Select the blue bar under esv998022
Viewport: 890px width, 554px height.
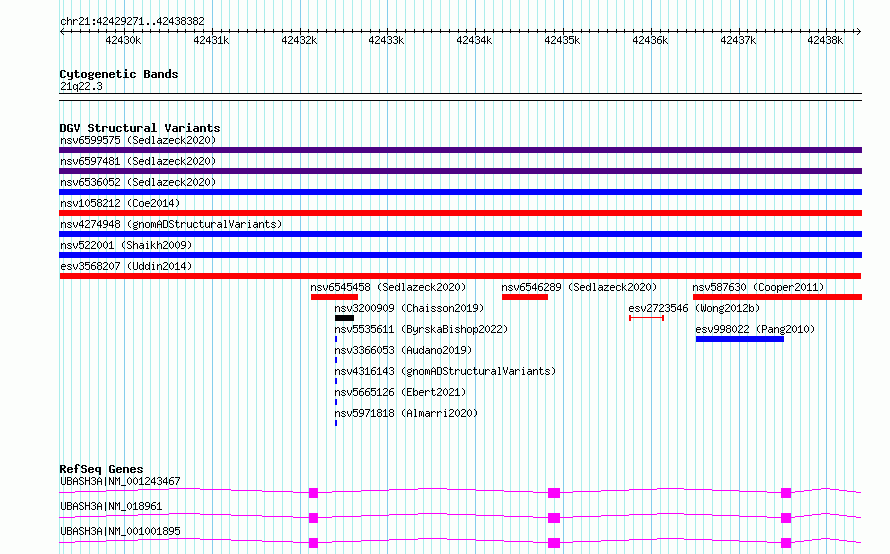[740, 339]
